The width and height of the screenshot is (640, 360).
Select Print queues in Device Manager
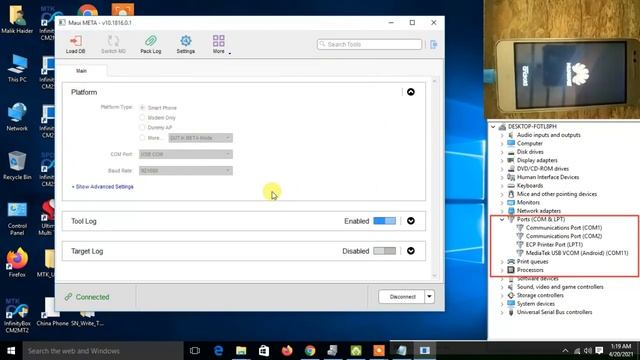[x=532, y=262]
